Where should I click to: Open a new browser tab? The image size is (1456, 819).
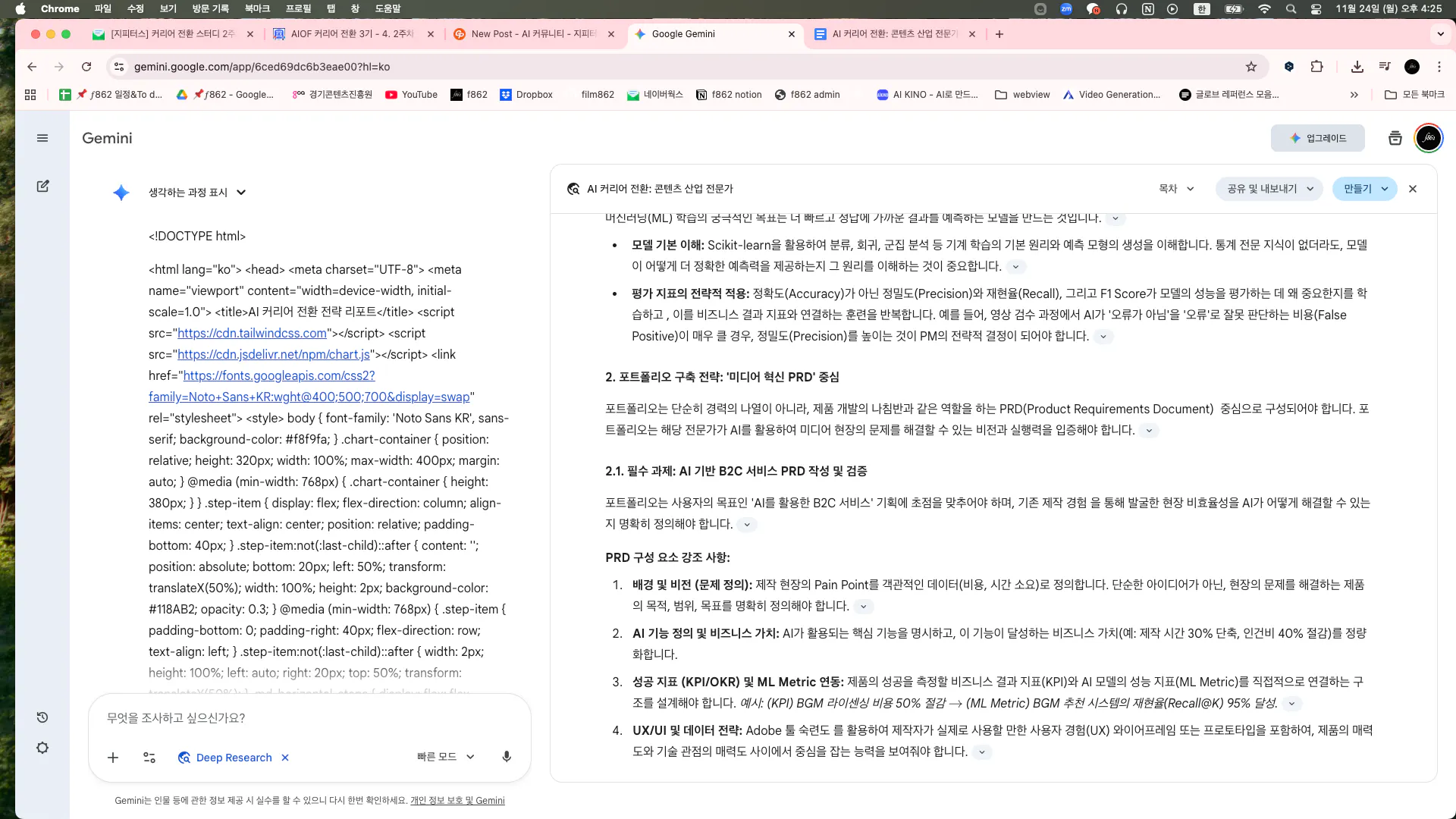[x=999, y=34]
